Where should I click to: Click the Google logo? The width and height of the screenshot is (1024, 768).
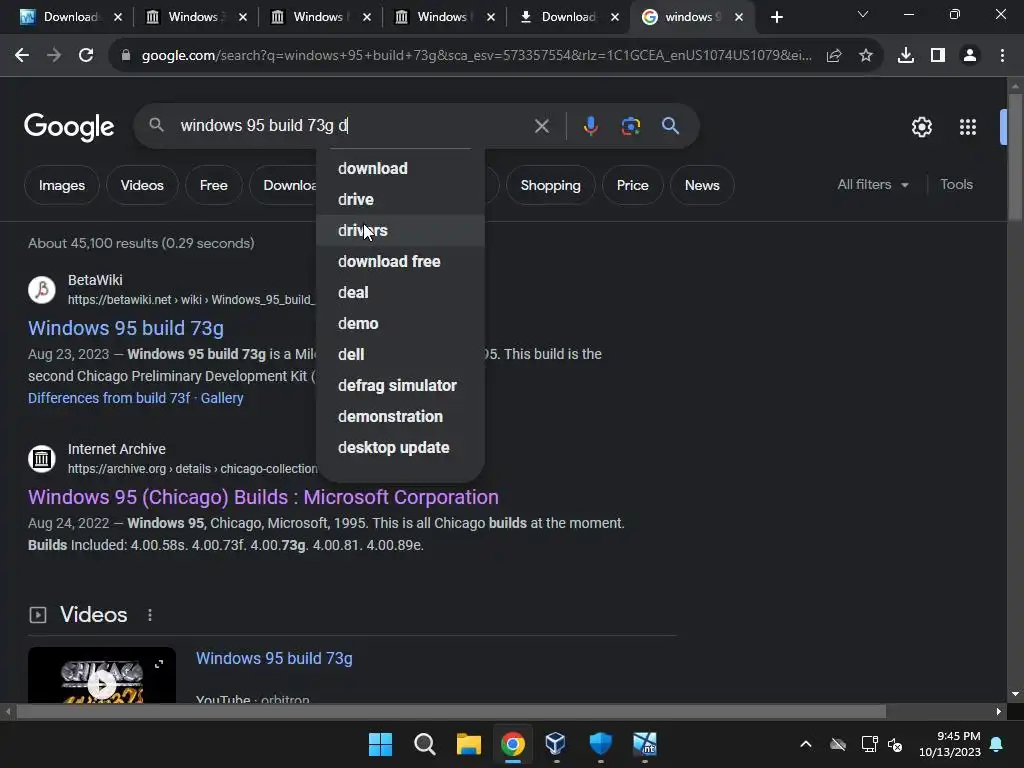69,127
